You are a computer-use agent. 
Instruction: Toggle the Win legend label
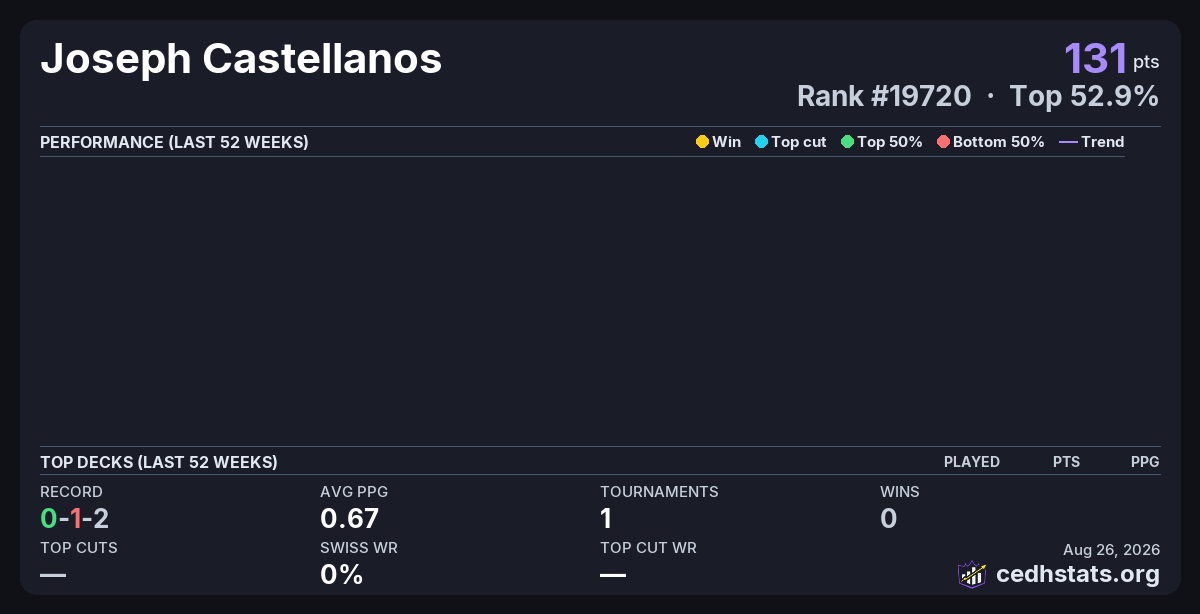coord(727,142)
